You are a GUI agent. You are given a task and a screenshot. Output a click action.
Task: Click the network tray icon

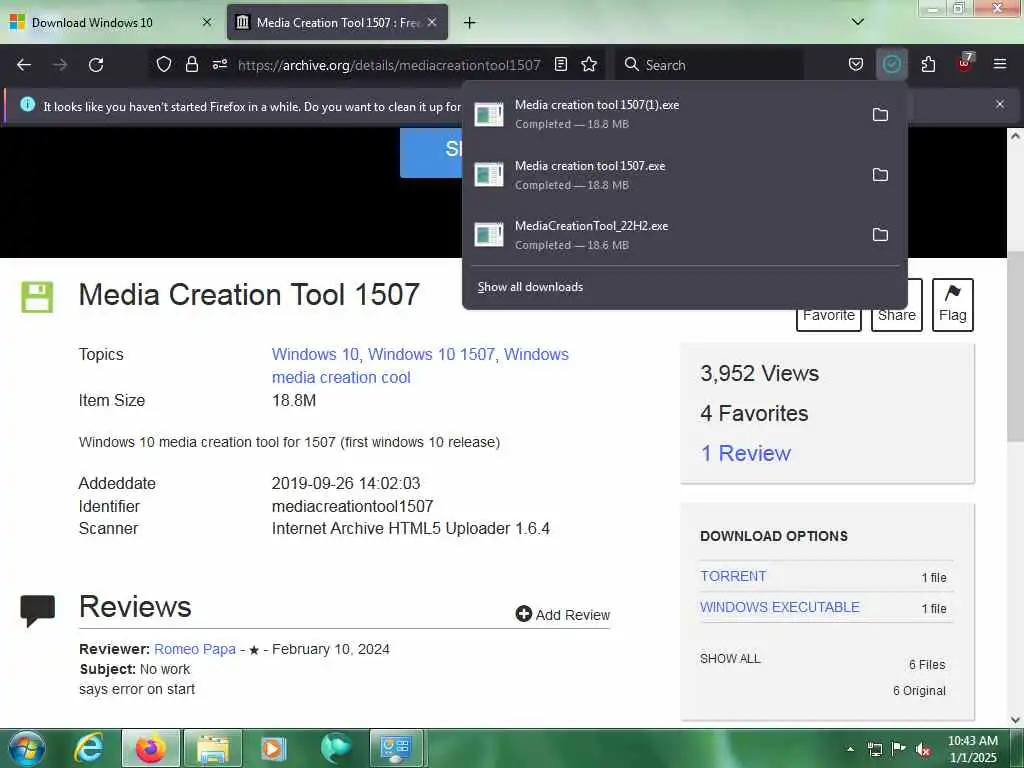pos(875,750)
